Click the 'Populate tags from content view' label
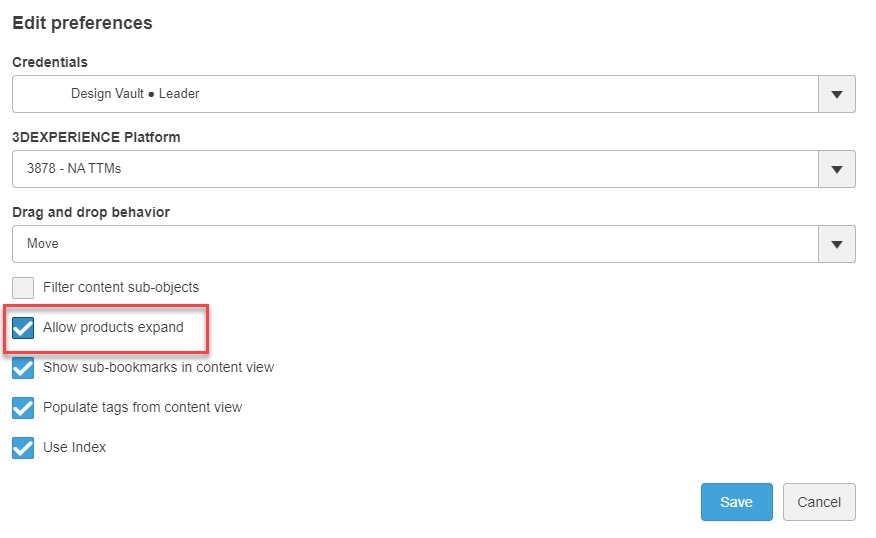876x538 pixels. coord(142,408)
